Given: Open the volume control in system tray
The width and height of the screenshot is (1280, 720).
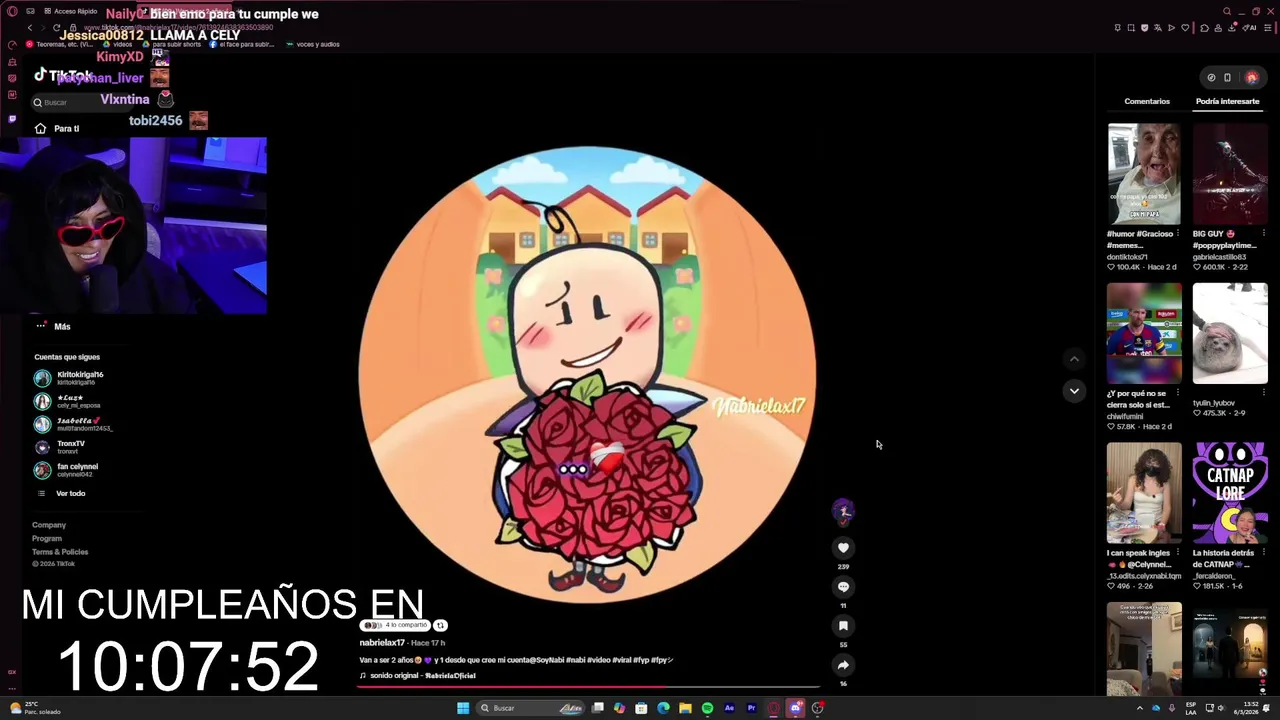Looking at the screenshot, I should tap(1221, 708).
